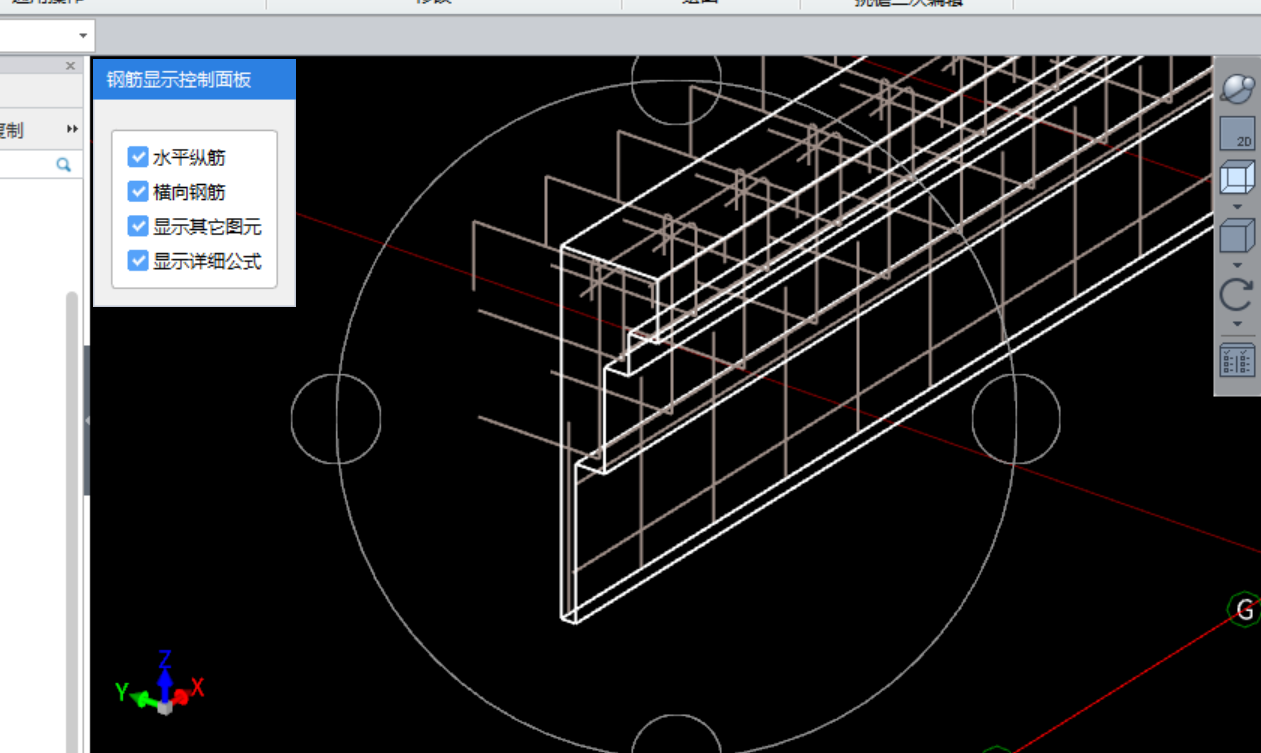Uncheck the 横向钢筋 checkbox
The height and width of the screenshot is (753, 1261).
tap(138, 191)
